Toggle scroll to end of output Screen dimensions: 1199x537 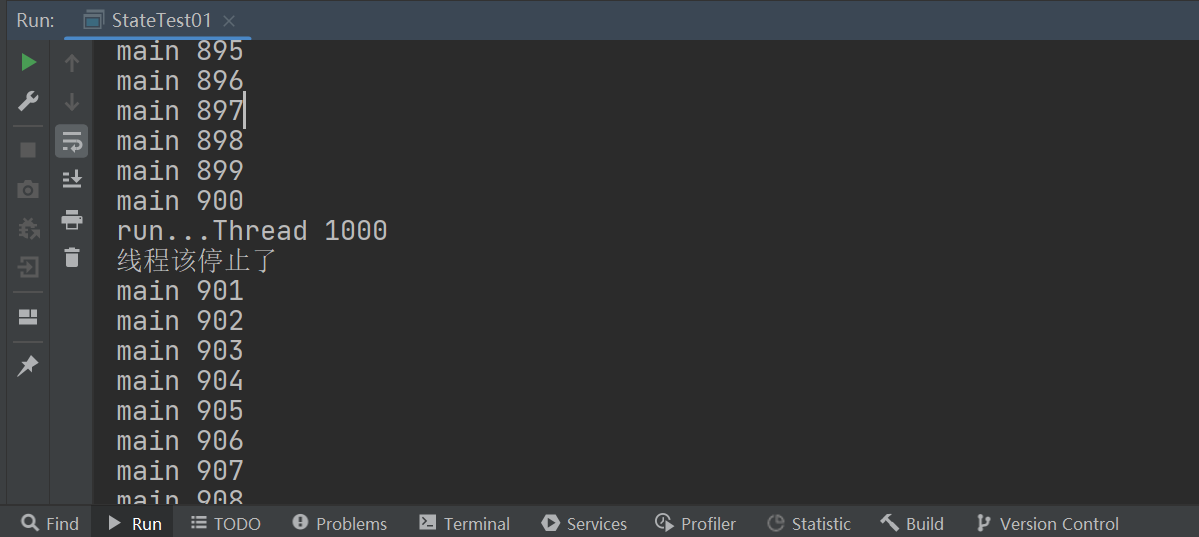[71, 179]
